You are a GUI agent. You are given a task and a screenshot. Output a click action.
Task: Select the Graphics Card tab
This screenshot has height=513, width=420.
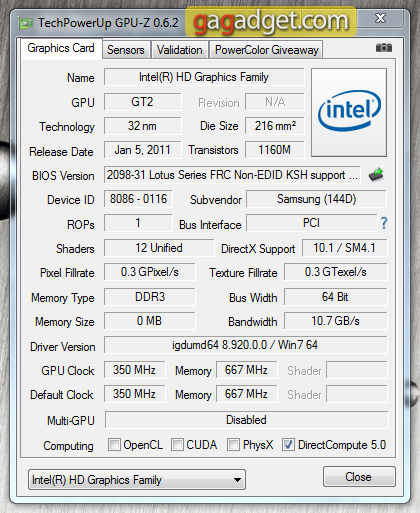coord(61,48)
